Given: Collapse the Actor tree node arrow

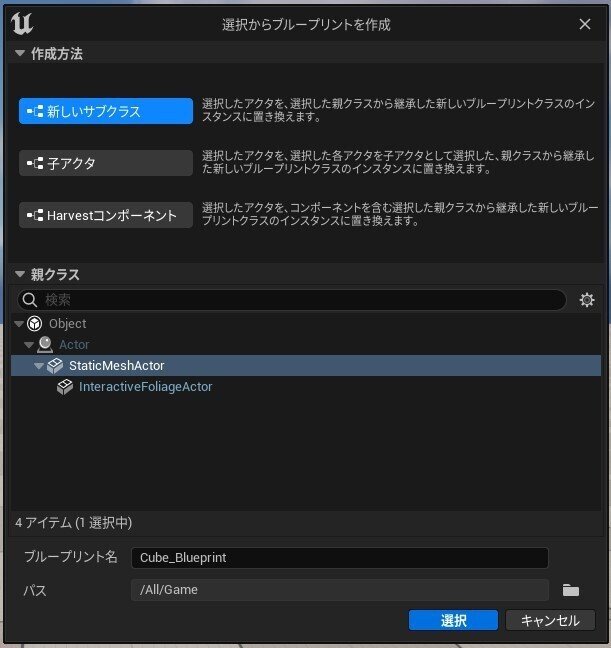Looking at the screenshot, I should tap(29, 345).
